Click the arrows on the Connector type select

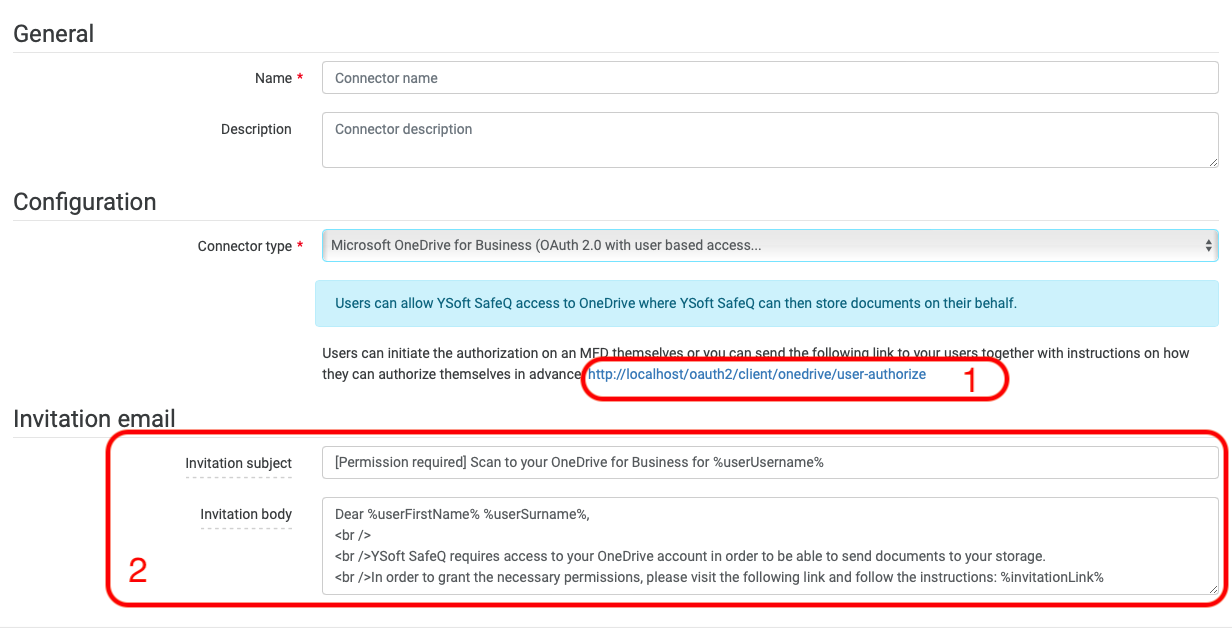(x=1208, y=245)
